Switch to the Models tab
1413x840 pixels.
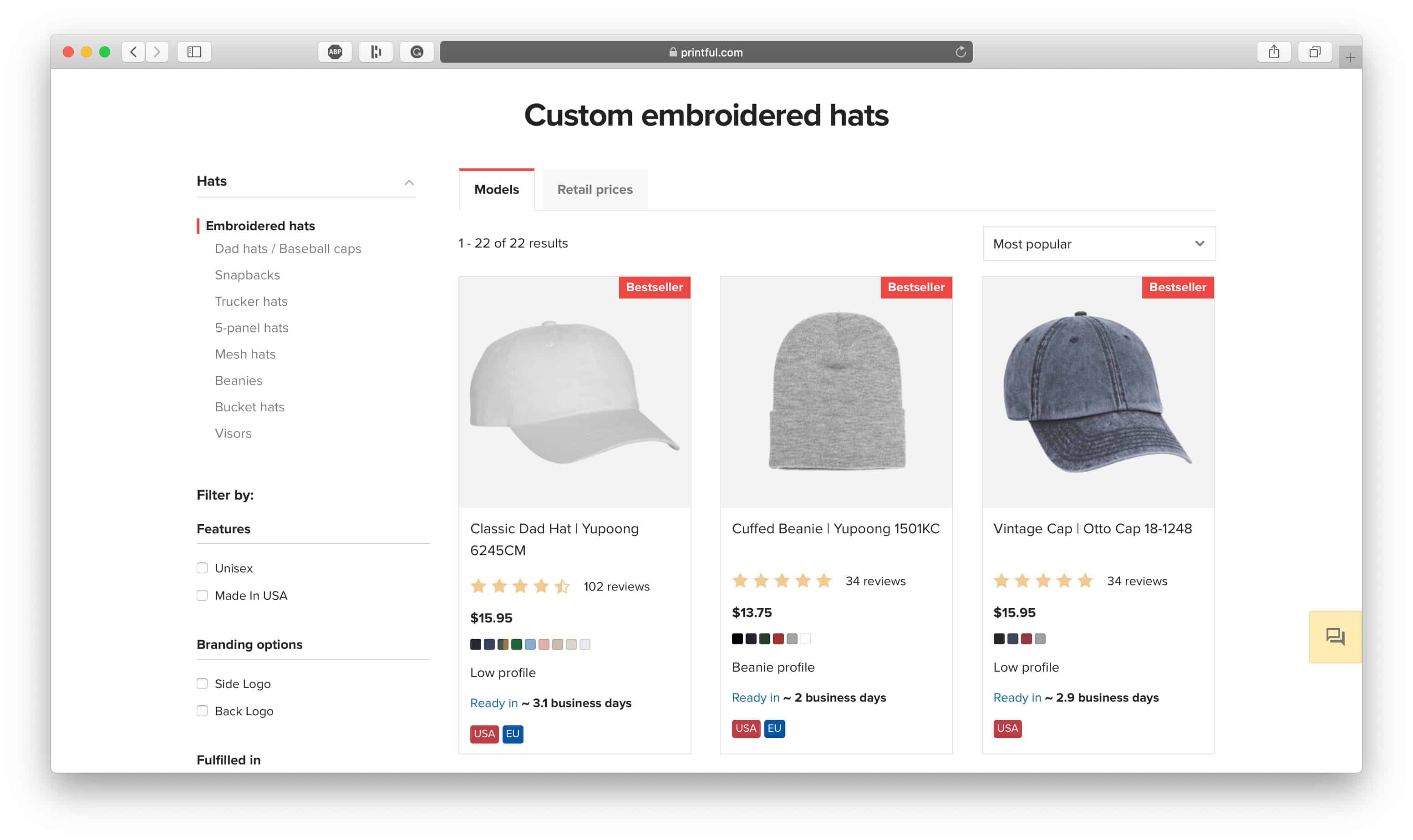(497, 190)
